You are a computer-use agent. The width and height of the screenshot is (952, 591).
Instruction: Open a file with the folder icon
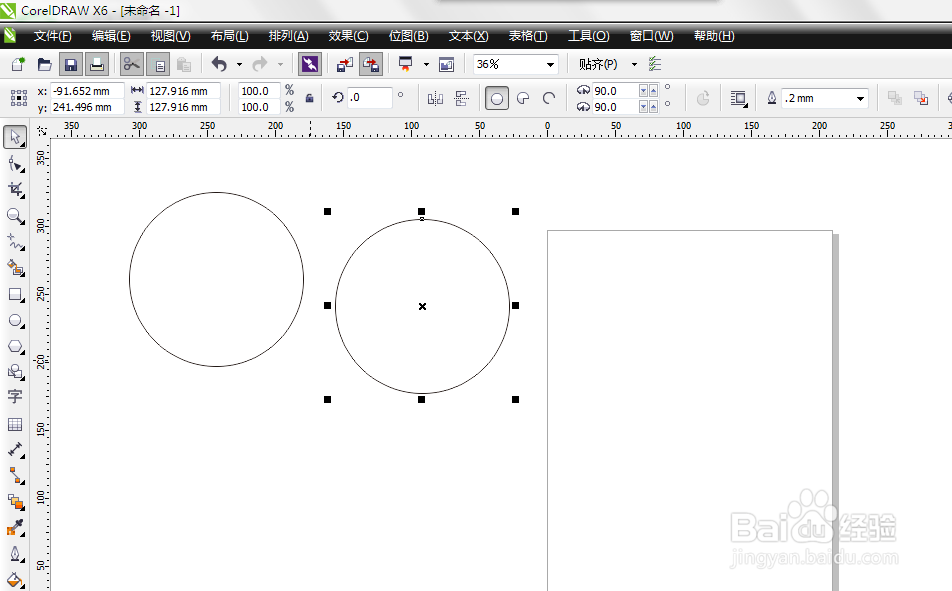[x=44, y=64]
